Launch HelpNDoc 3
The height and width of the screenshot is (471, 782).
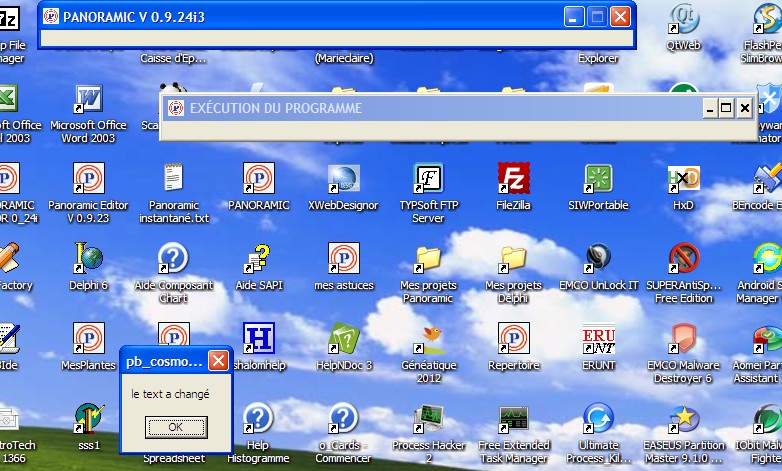tap(344, 338)
